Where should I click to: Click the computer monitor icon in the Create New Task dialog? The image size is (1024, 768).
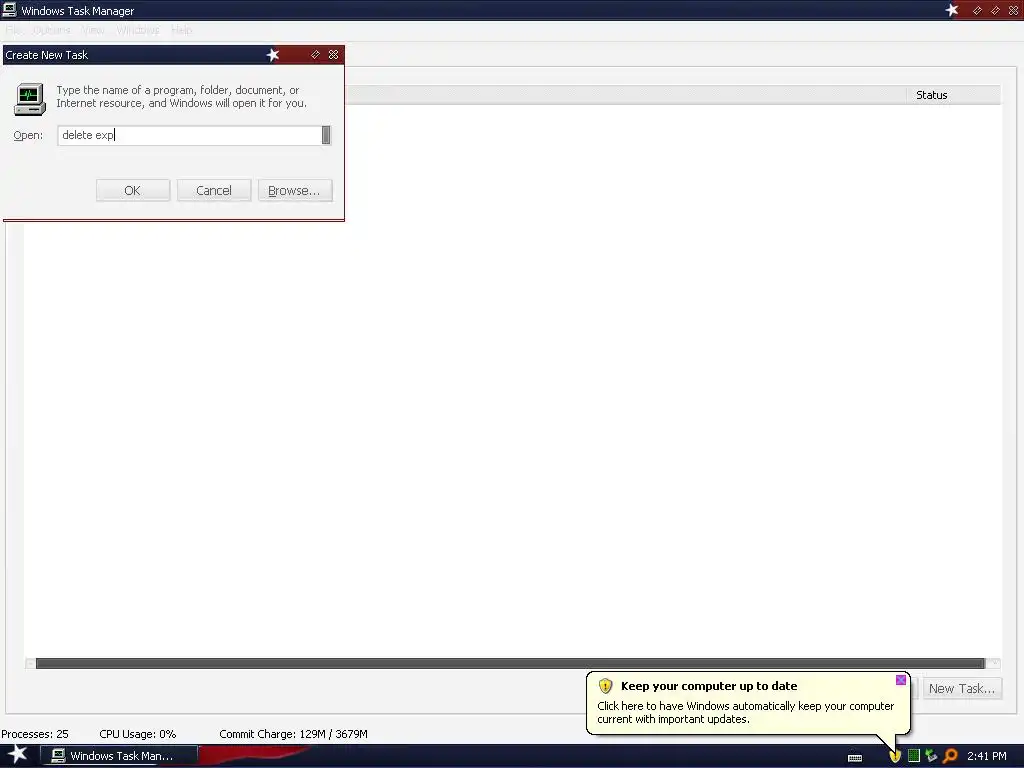click(29, 99)
